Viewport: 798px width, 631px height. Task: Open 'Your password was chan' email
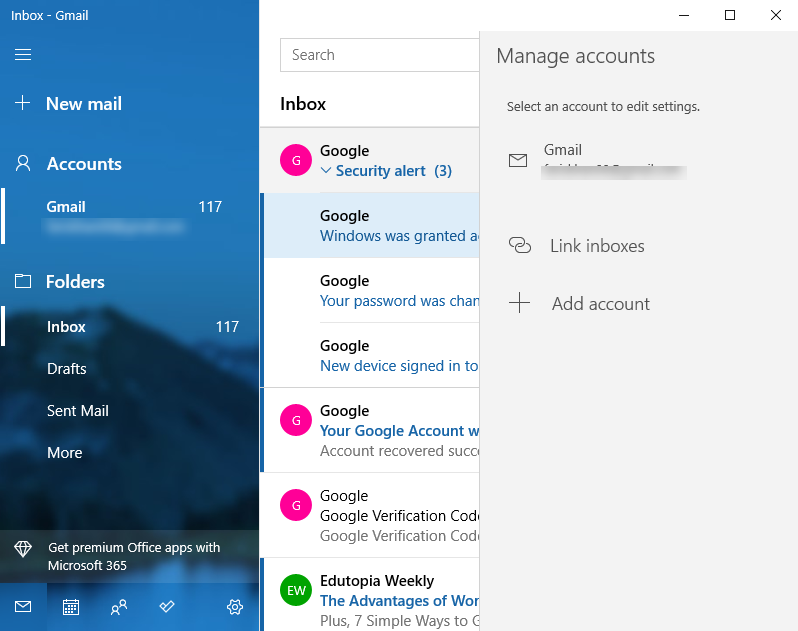coord(369,290)
